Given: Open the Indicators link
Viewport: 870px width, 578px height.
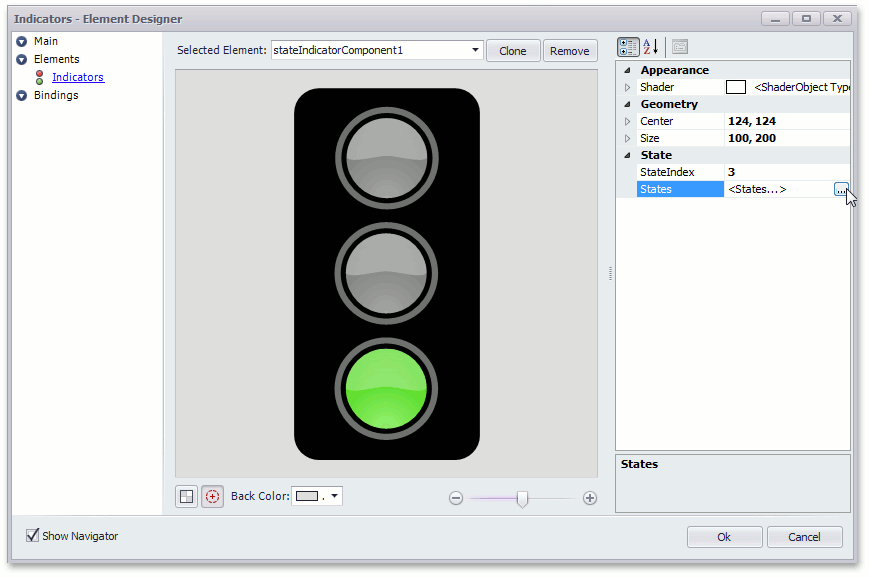Looking at the screenshot, I should [x=77, y=77].
